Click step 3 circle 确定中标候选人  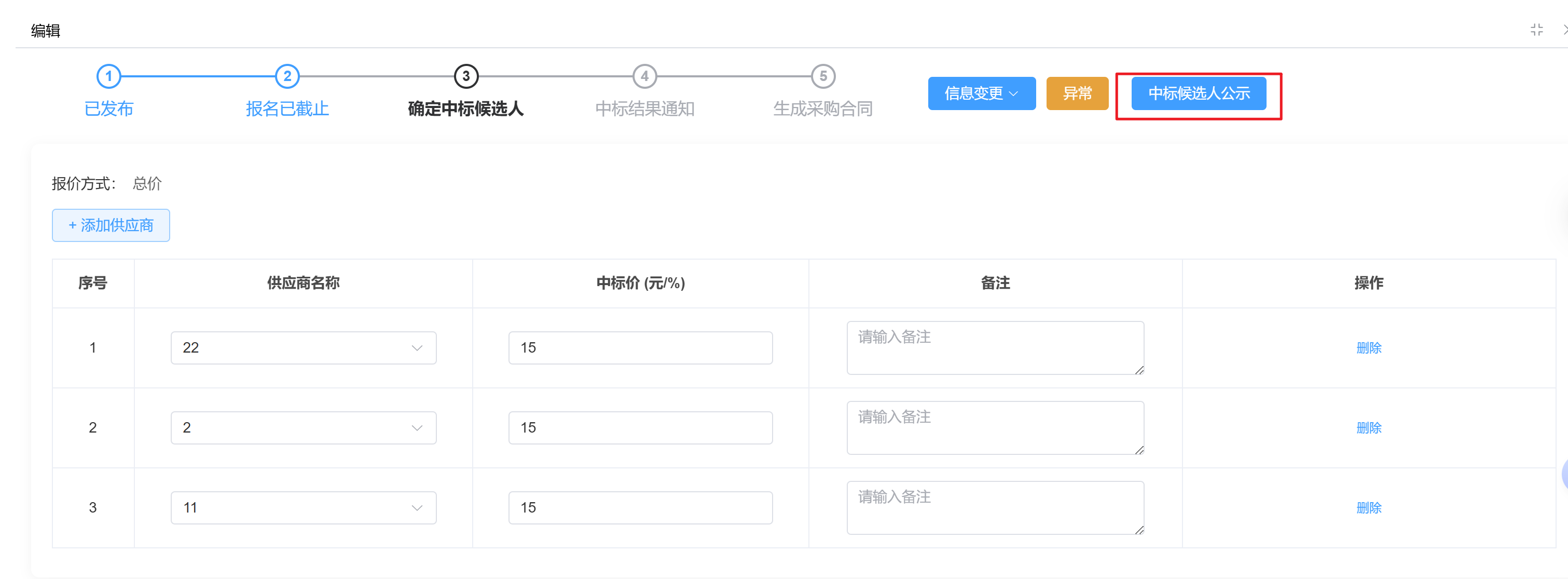(466, 76)
